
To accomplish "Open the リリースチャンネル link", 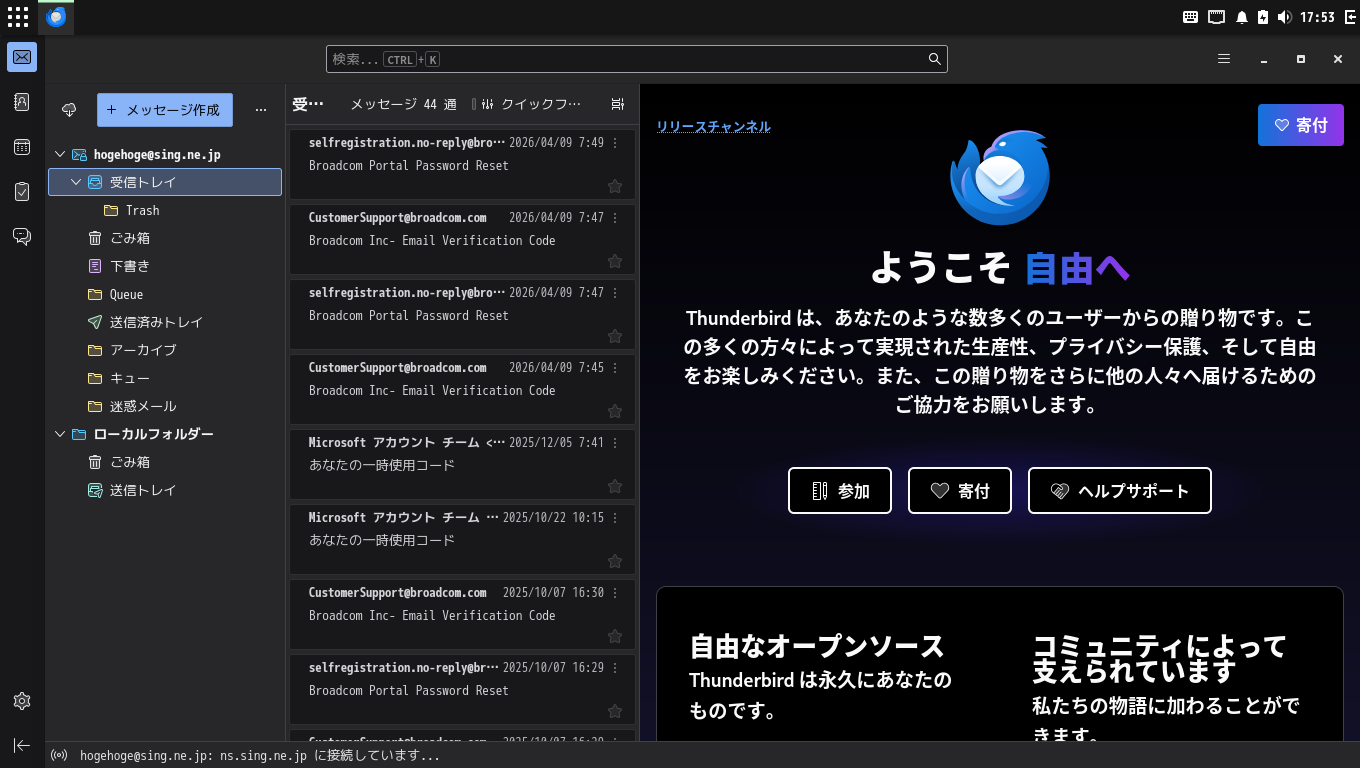I will [713, 126].
